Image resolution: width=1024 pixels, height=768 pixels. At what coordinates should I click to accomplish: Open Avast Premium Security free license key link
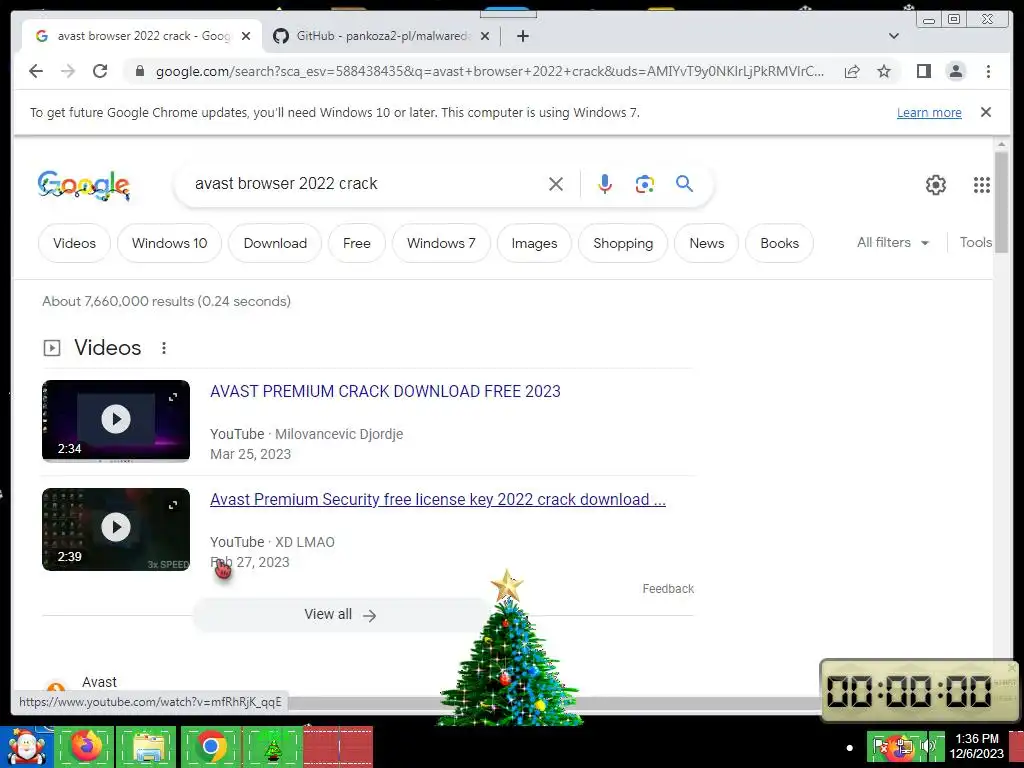tap(438, 499)
